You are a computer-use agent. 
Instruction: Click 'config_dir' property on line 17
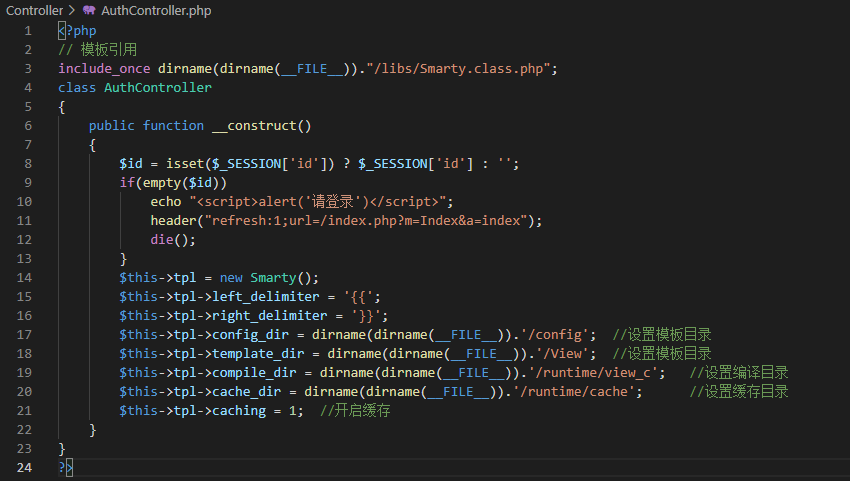[x=250, y=335]
